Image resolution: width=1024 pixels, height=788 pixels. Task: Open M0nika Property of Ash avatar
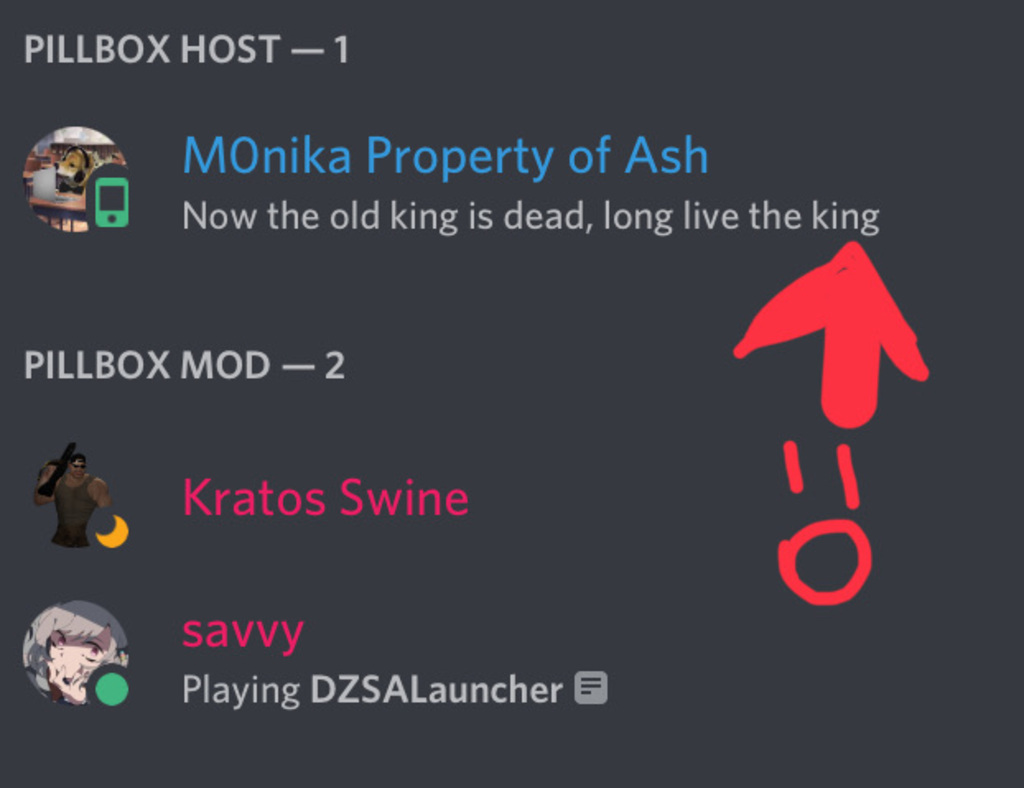[x=75, y=179]
